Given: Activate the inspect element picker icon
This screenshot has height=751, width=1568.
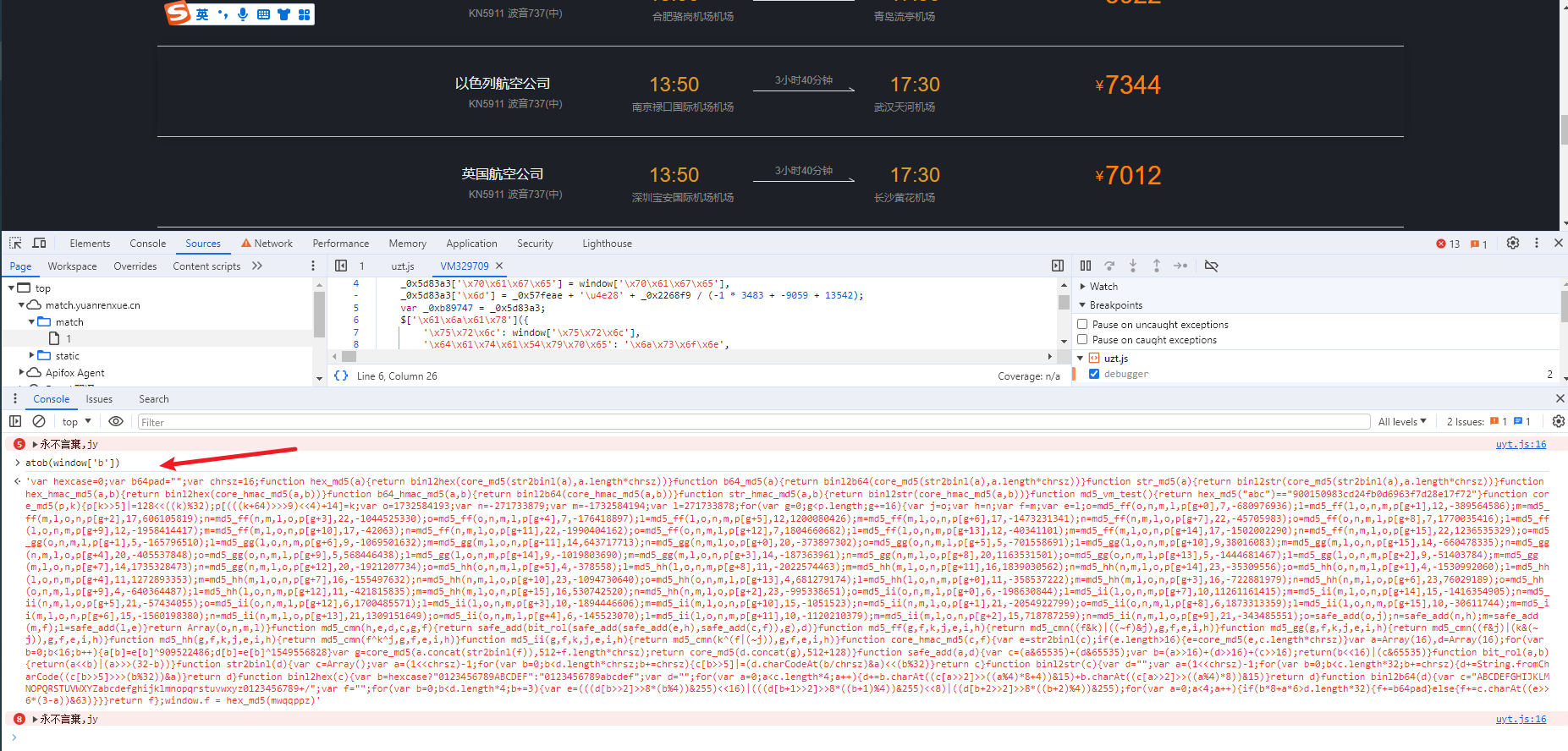Looking at the screenshot, I should pos(15,243).
